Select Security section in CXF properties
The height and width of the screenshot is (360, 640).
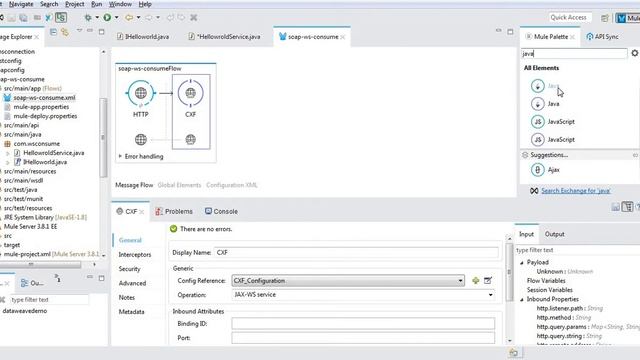[x=129, y=269]
